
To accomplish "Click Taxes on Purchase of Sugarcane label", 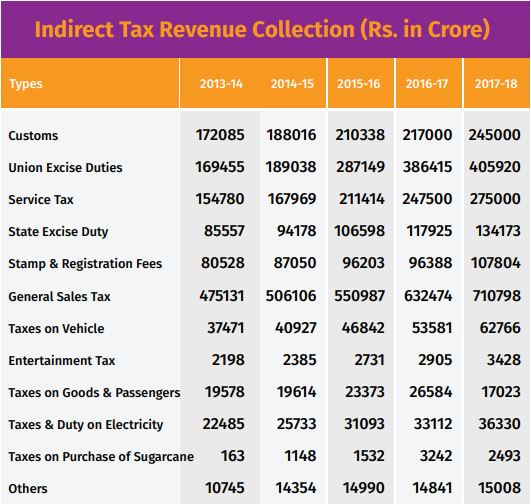I will click(101, 457).
